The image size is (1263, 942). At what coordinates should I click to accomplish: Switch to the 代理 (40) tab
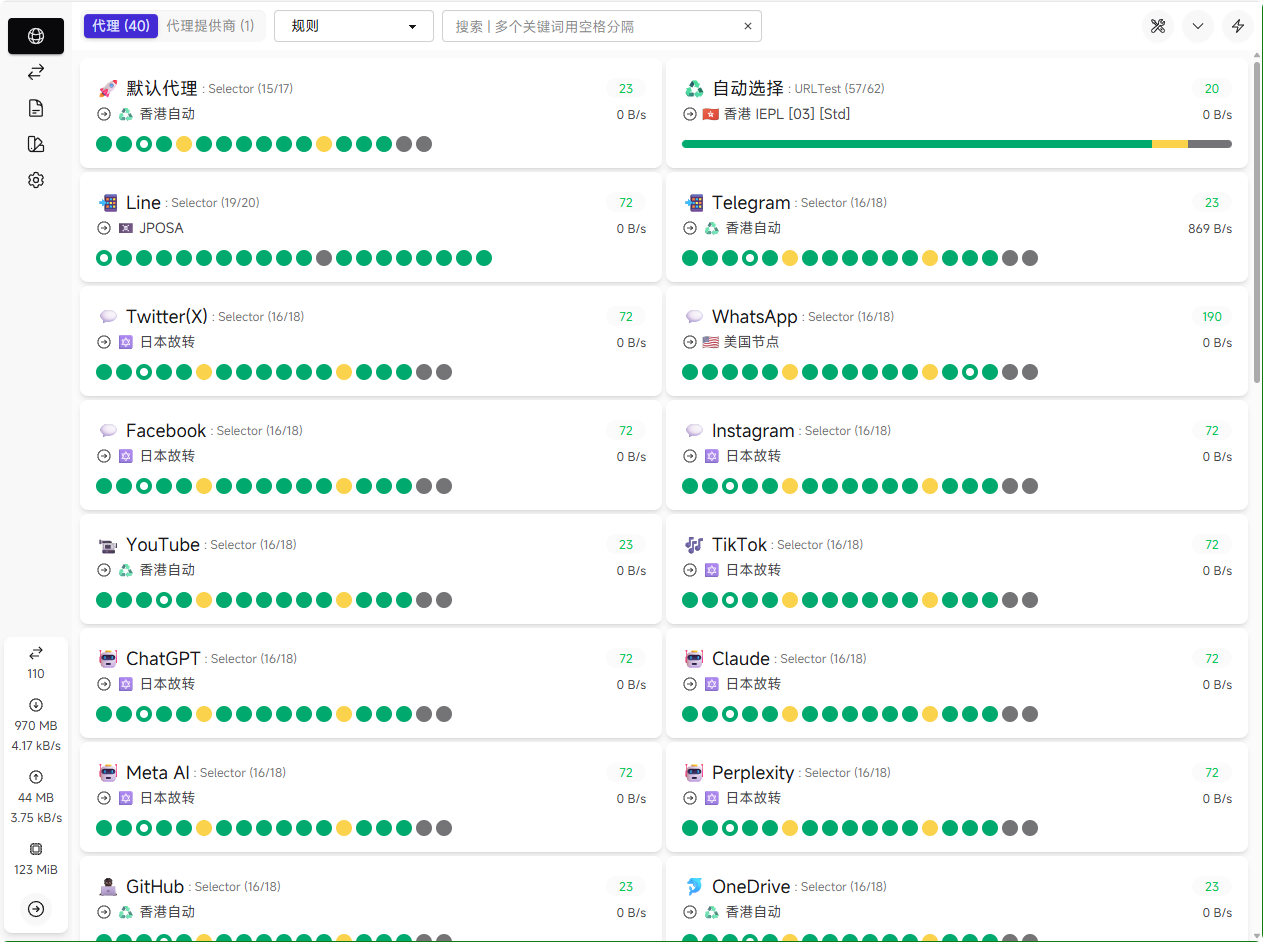[x=121, y=26]
